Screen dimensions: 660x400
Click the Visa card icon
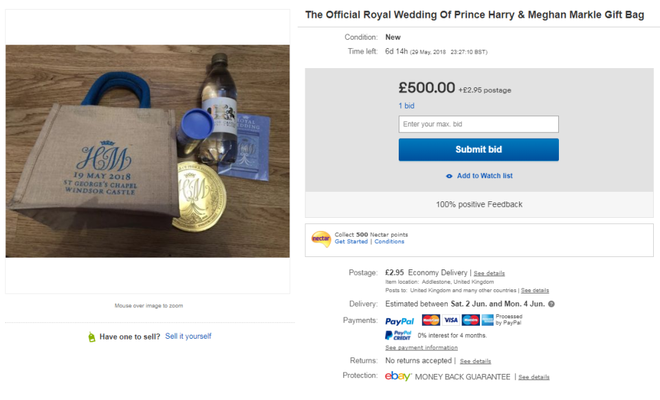click(450, 320)
